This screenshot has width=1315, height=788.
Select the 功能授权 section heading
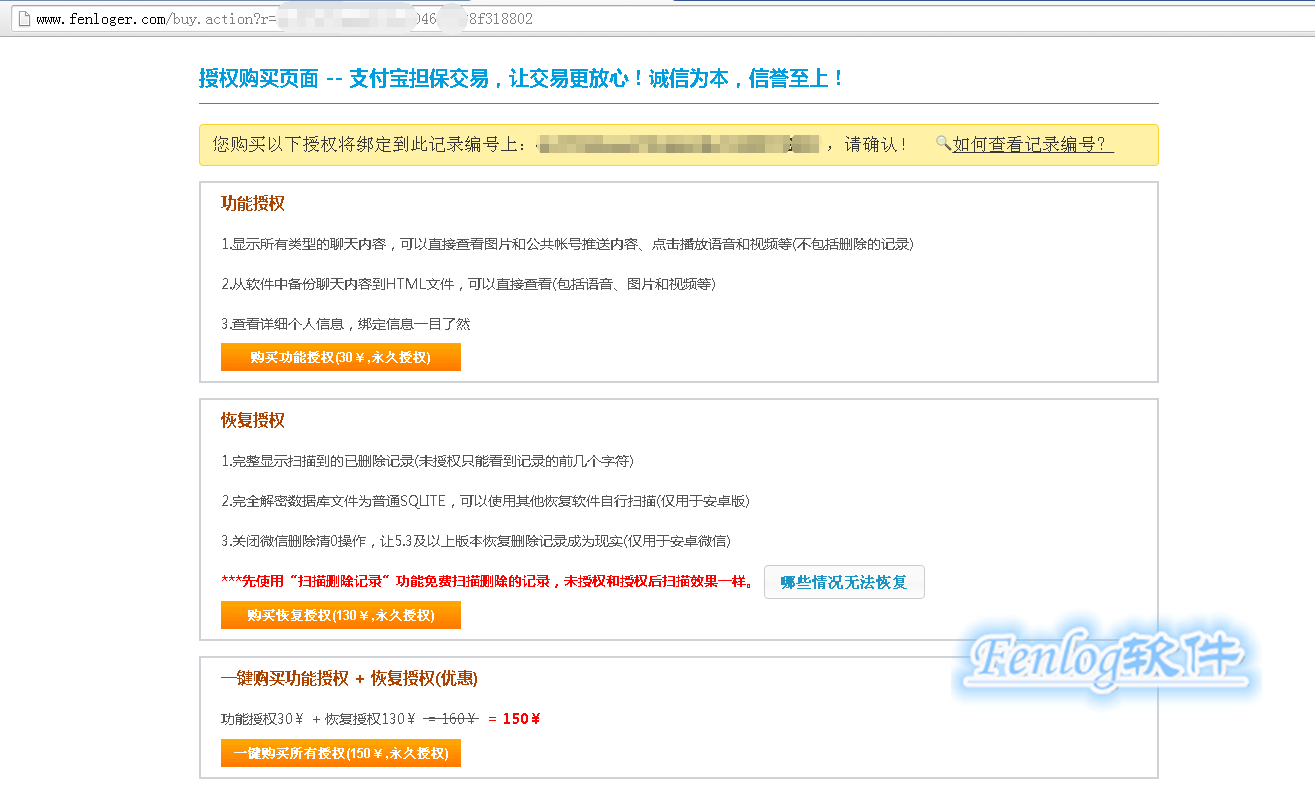[253, 203]
